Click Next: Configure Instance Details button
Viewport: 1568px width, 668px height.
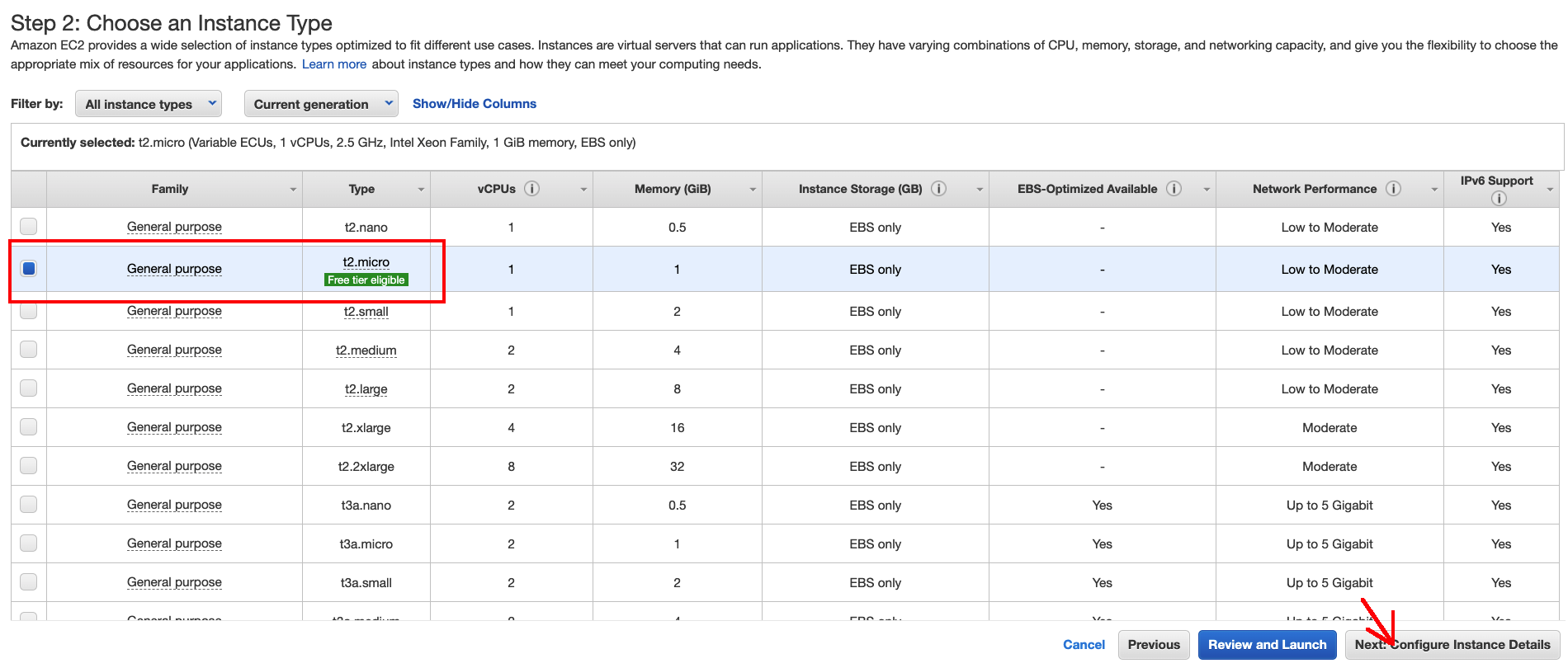[1452, 645]
